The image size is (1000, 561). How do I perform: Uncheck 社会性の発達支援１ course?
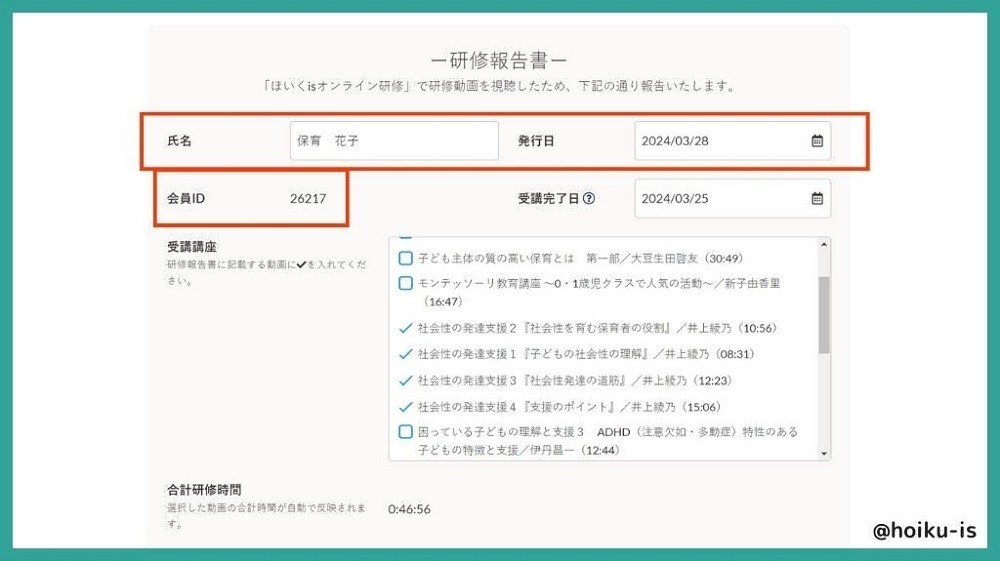tap(405, 354)
